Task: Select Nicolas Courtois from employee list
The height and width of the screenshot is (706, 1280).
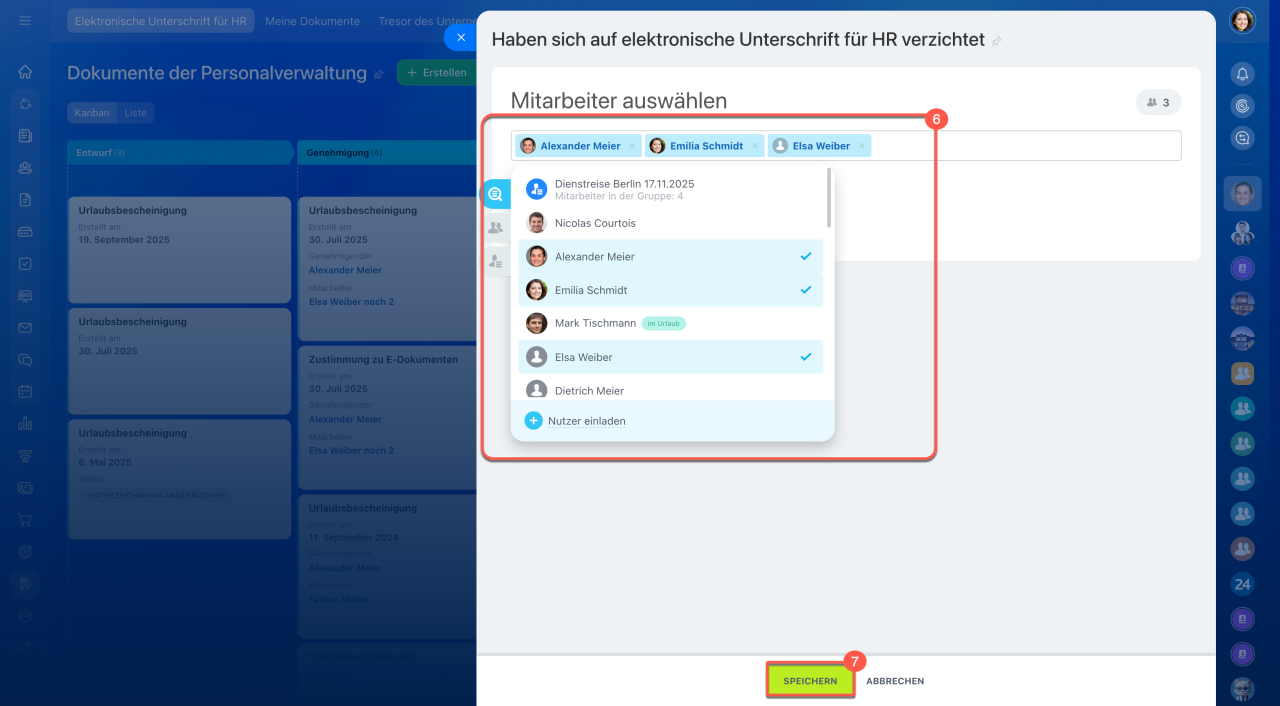Action: pos(670,223)
